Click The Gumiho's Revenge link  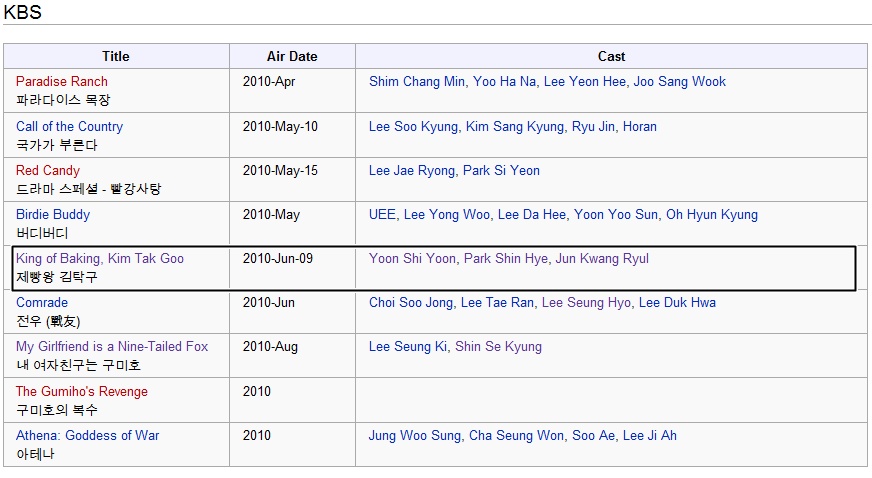[x=82, y=391]
